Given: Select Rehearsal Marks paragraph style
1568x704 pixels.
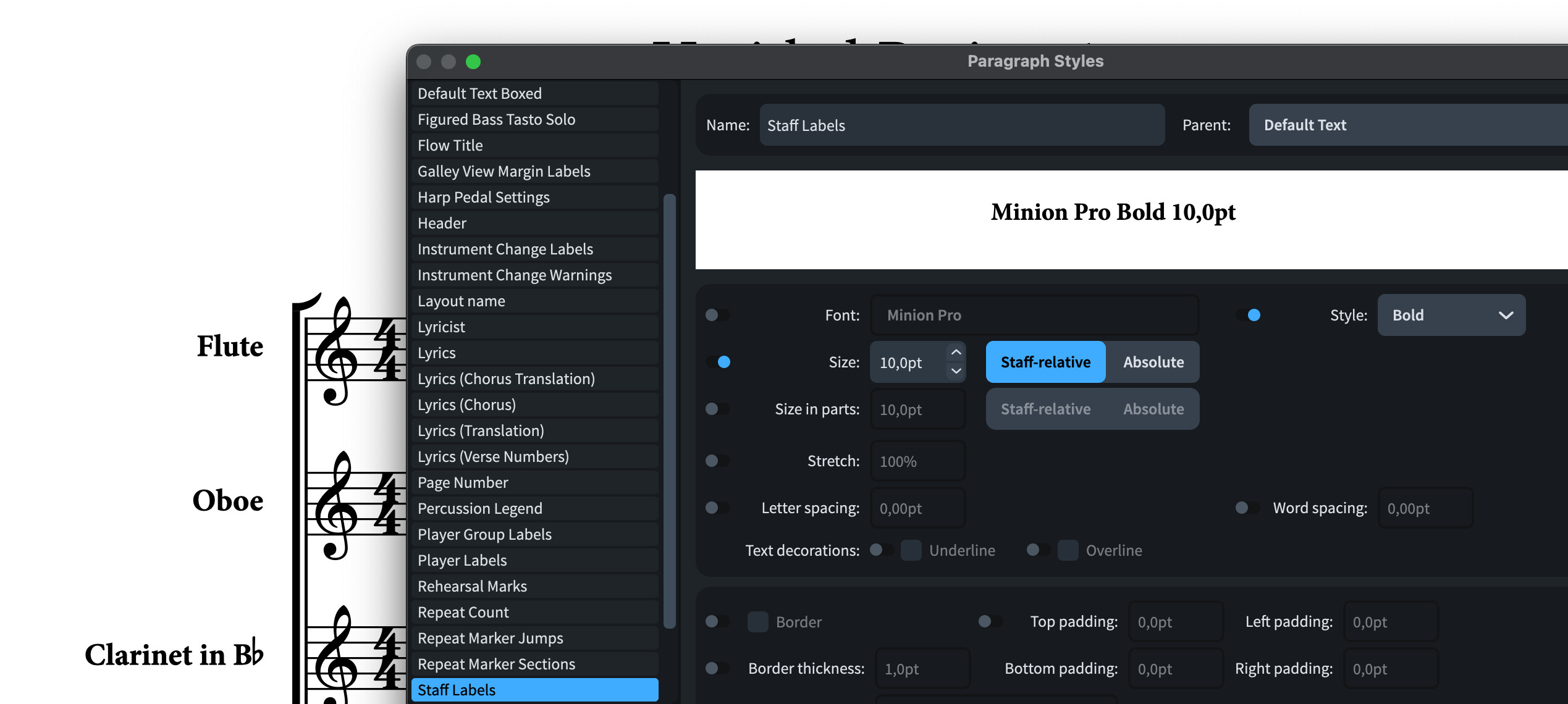Looking at the screenshot, I should (x=472, y=587).
